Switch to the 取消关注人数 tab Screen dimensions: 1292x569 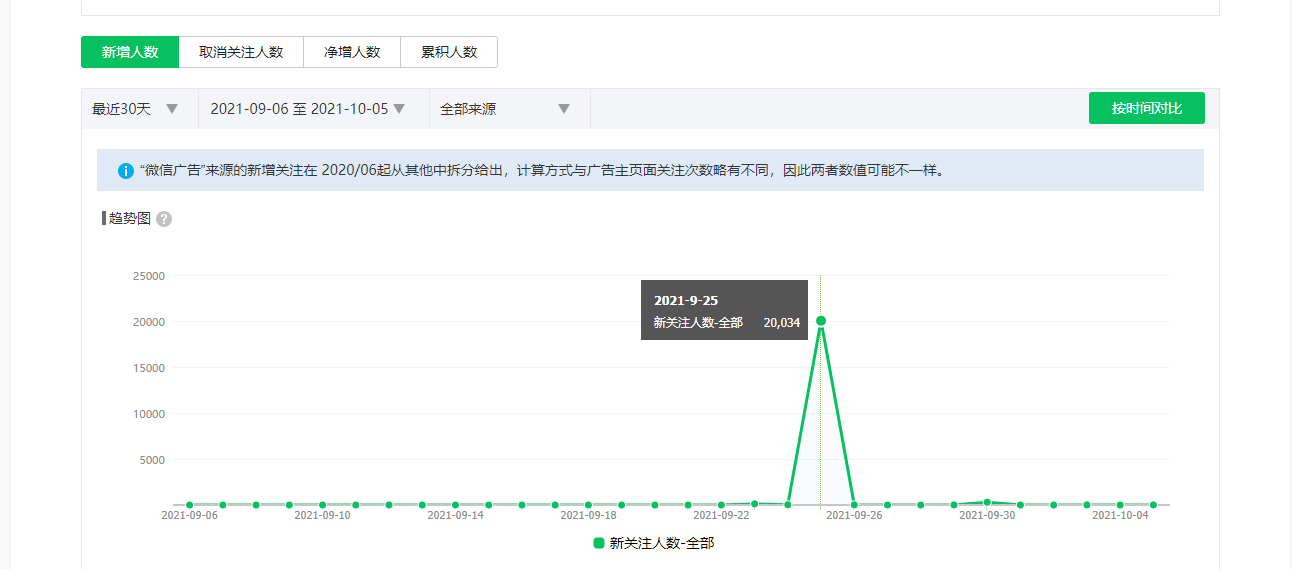tap(241, 52)
